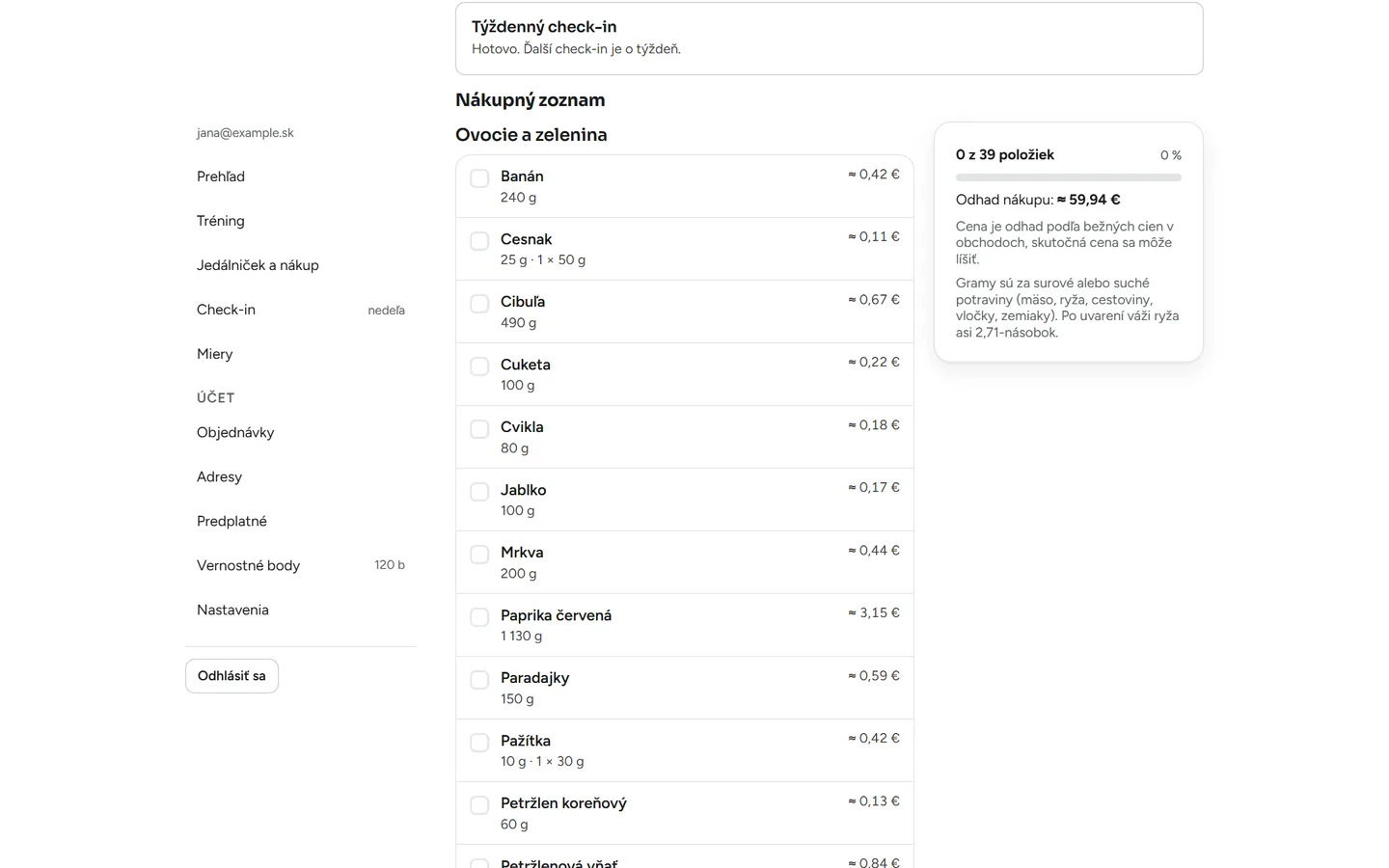Open Adresy in the account menu
Screen dimensions: 1389x868
pyautogui.click(x=301, y=476)
